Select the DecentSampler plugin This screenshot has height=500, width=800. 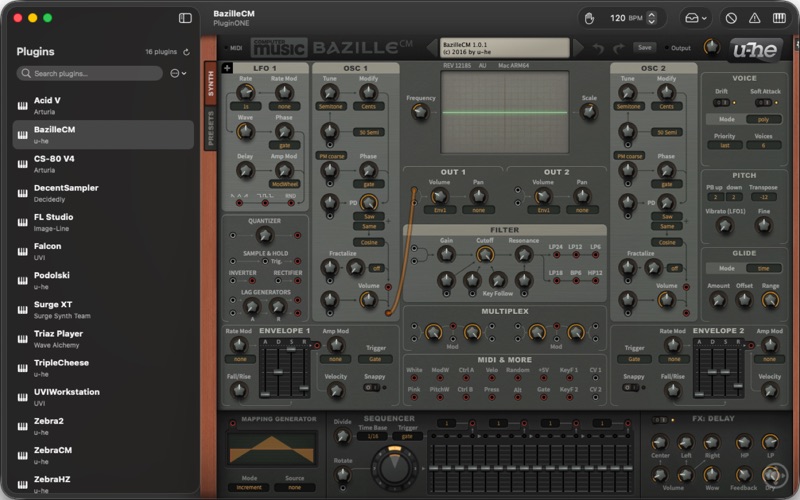(103, 193)
